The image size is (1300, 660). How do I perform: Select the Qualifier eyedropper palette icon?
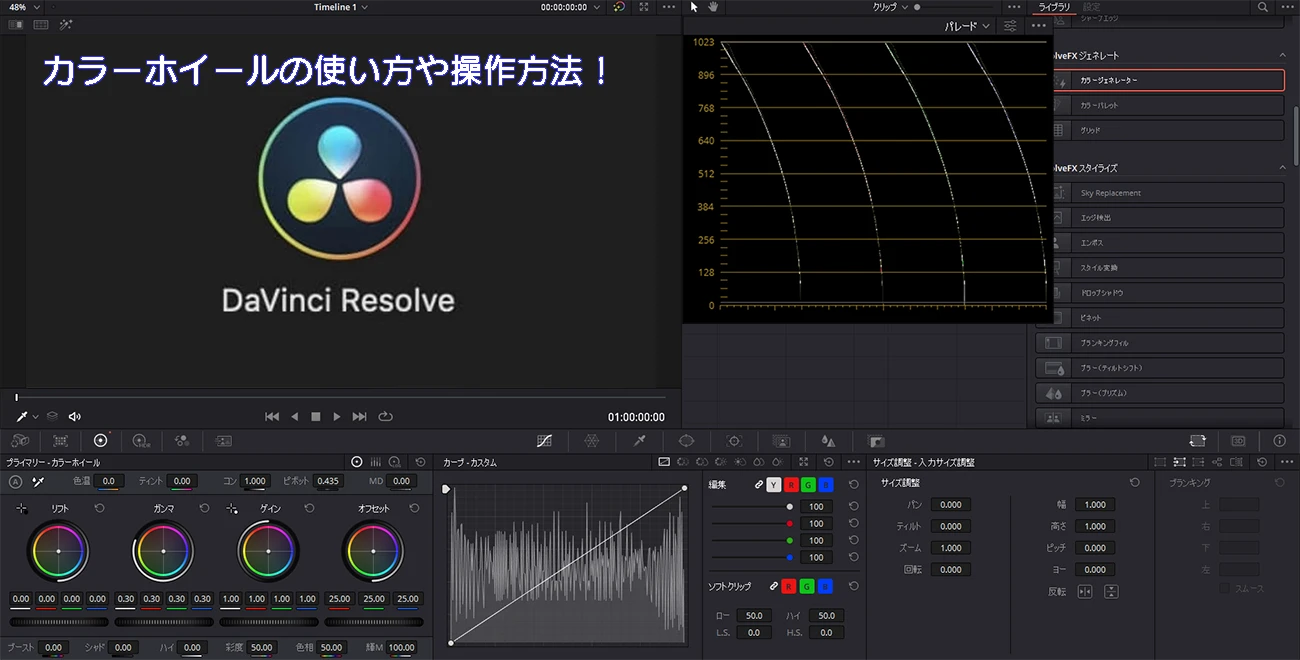point(639,440)
